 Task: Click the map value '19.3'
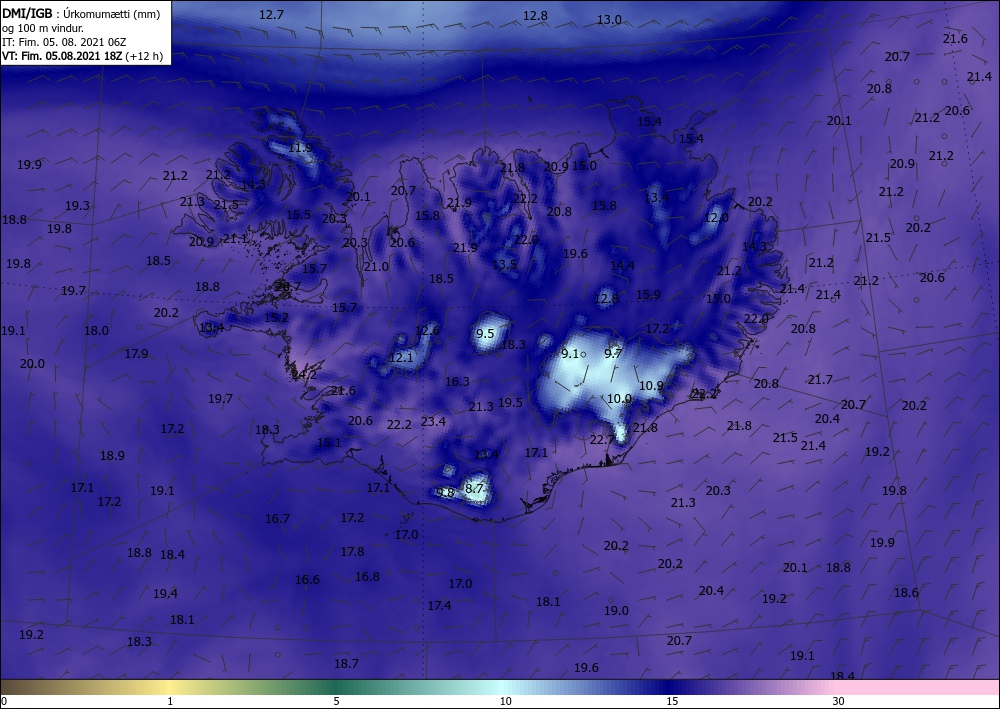coord(77,205)
